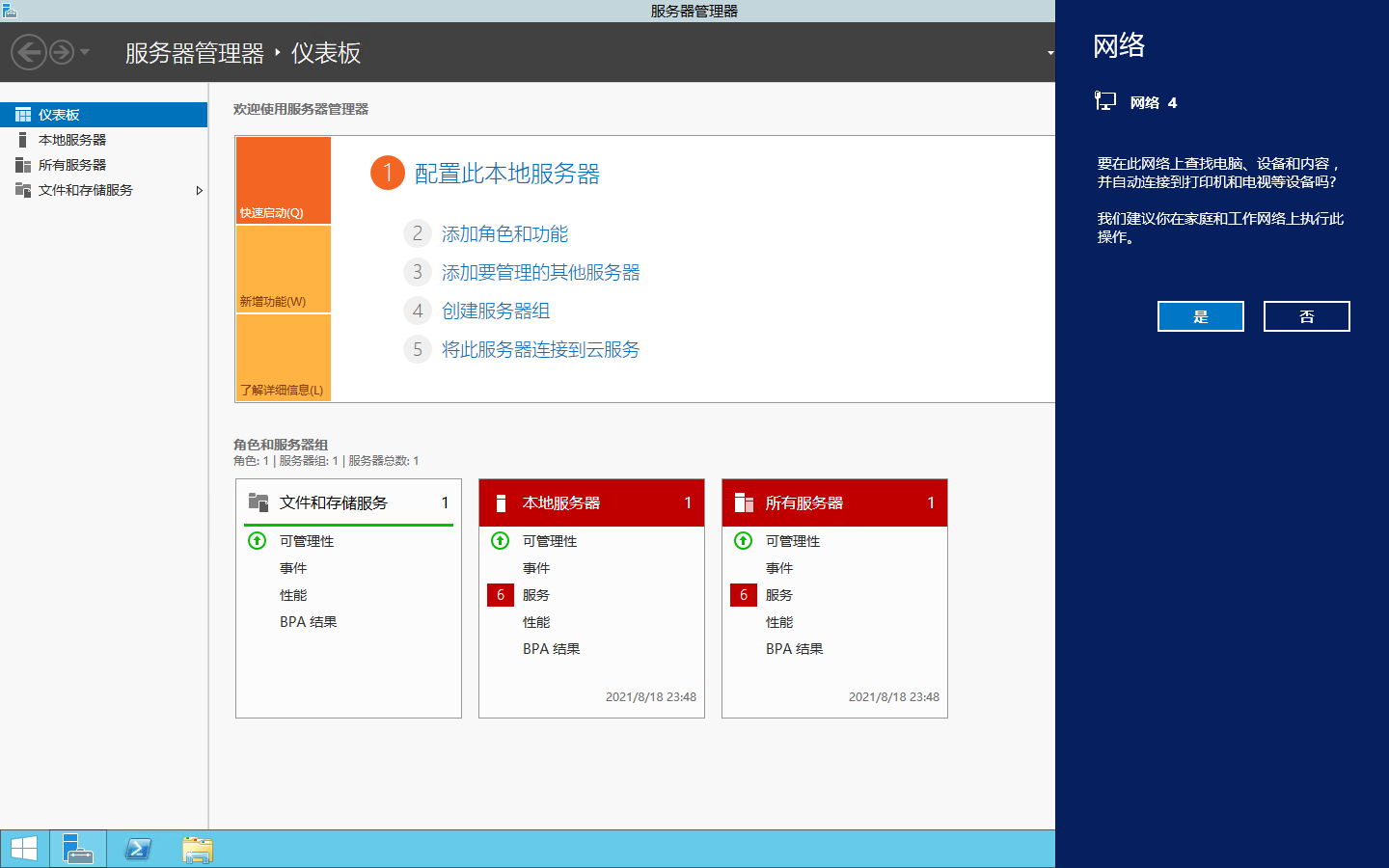Open the Windows Start button

point(24,849)
